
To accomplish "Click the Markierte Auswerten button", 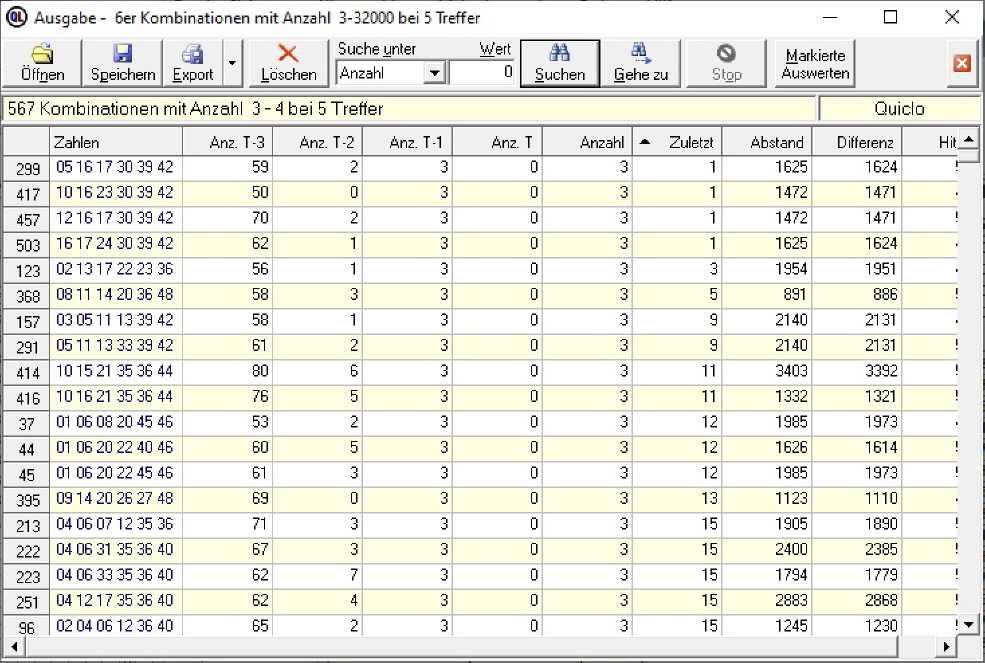I will [815, 64].
